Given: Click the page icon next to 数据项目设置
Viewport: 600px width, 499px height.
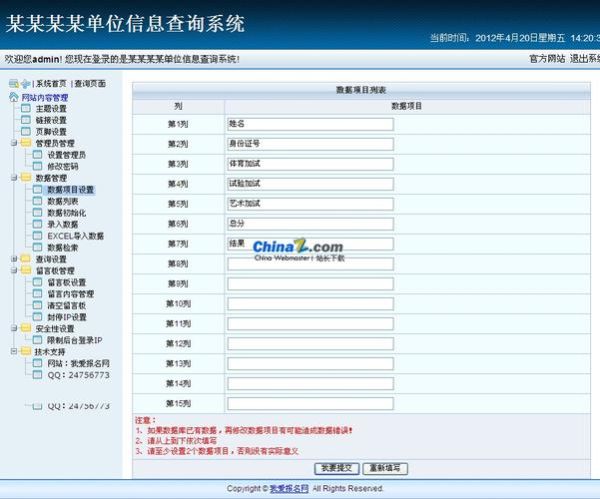Looking at the screenshot, I should click(x=38, y=189).
